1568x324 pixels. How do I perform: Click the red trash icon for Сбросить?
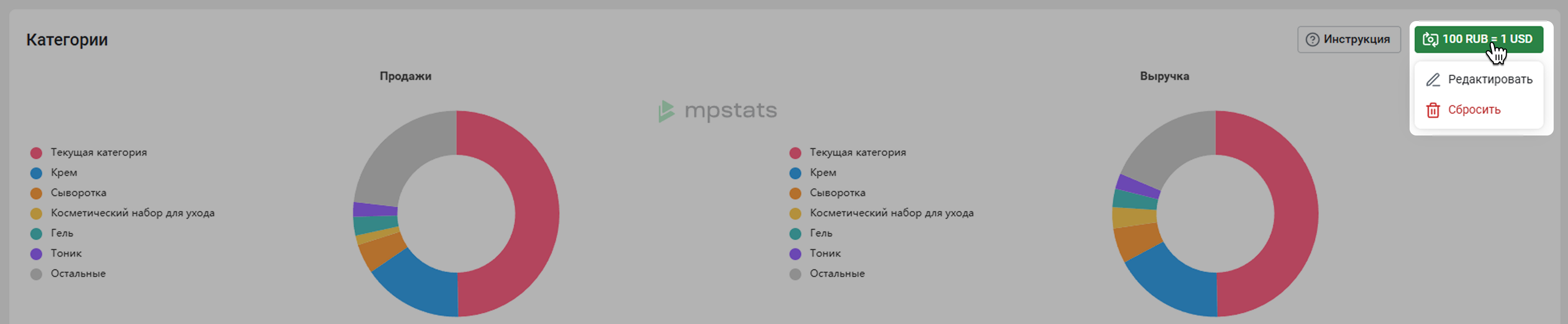(1434, 110)
